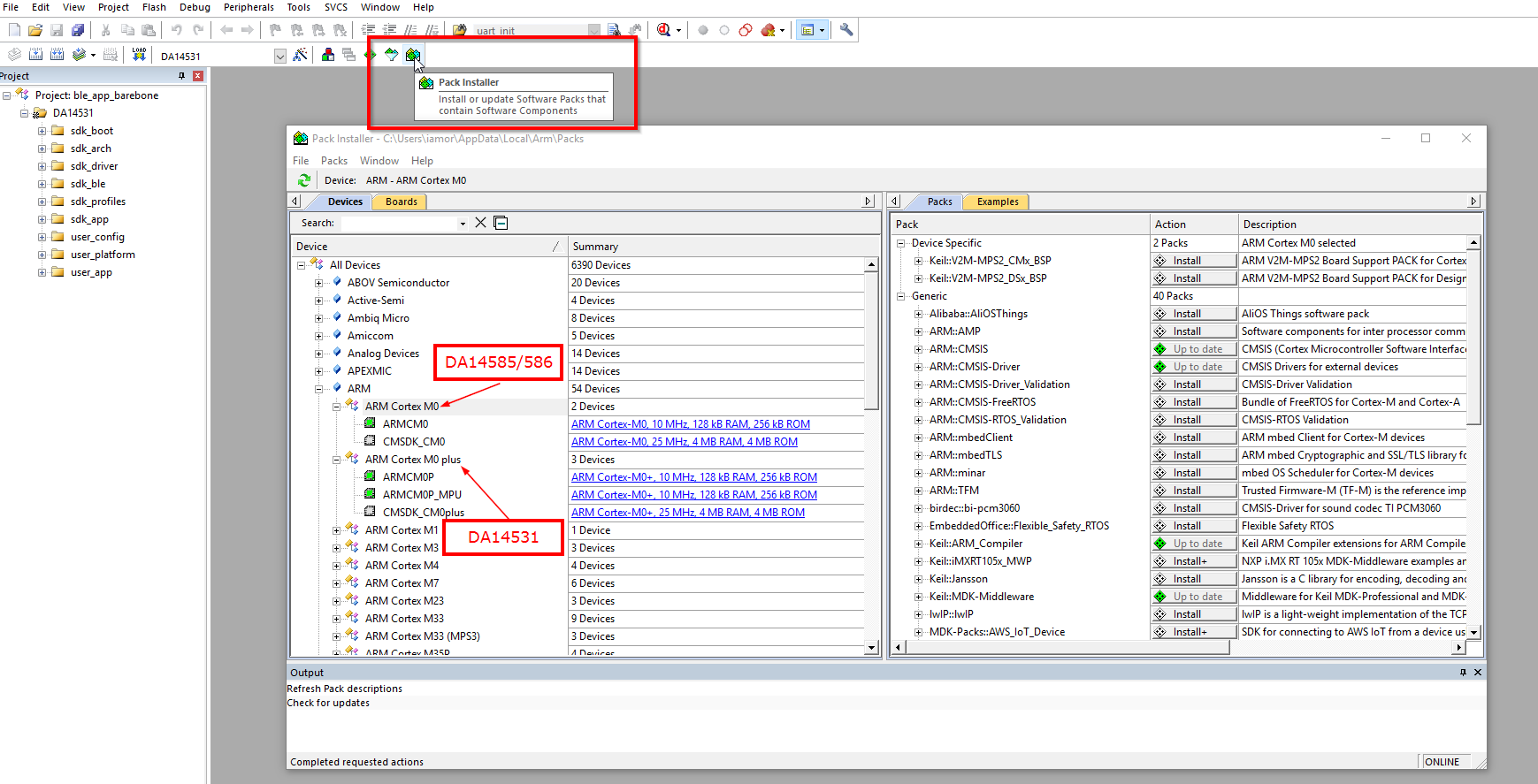Screen dimensions: 1538x784
Task: Click the Kill All Breakpoints icon
Action: 768,30
